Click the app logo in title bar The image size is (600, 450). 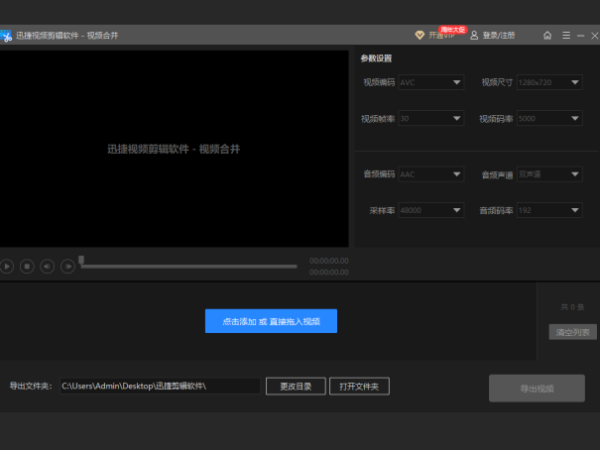(x=6, y=36)
